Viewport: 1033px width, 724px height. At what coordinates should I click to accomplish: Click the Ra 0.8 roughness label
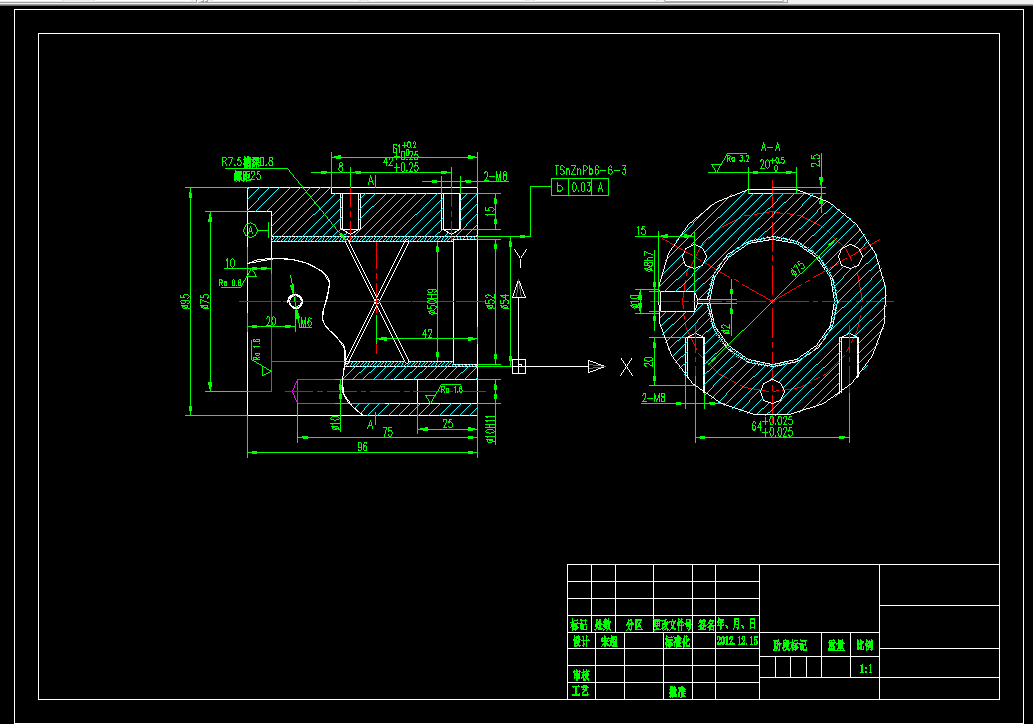(230, 283)
